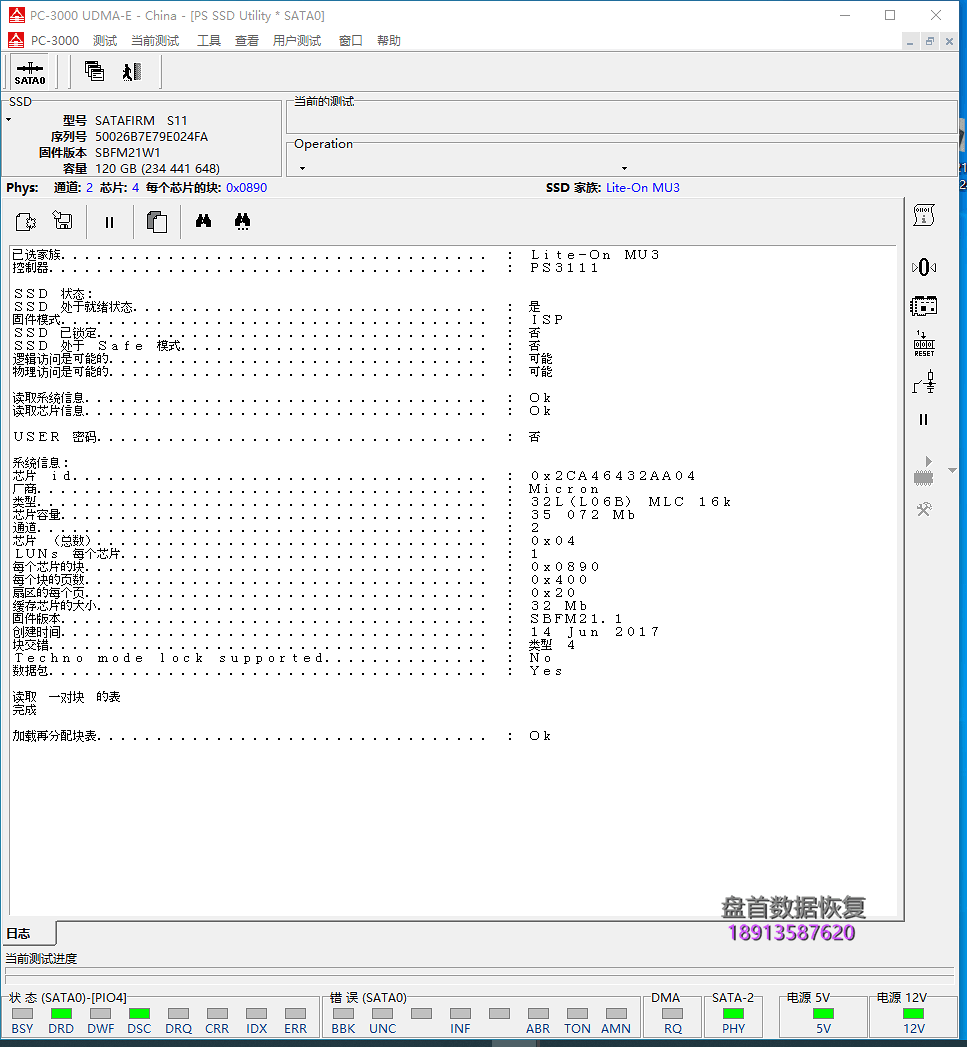Click serial number 50026B7E79E024FA
967x1047 pixels.
[151, 136]
